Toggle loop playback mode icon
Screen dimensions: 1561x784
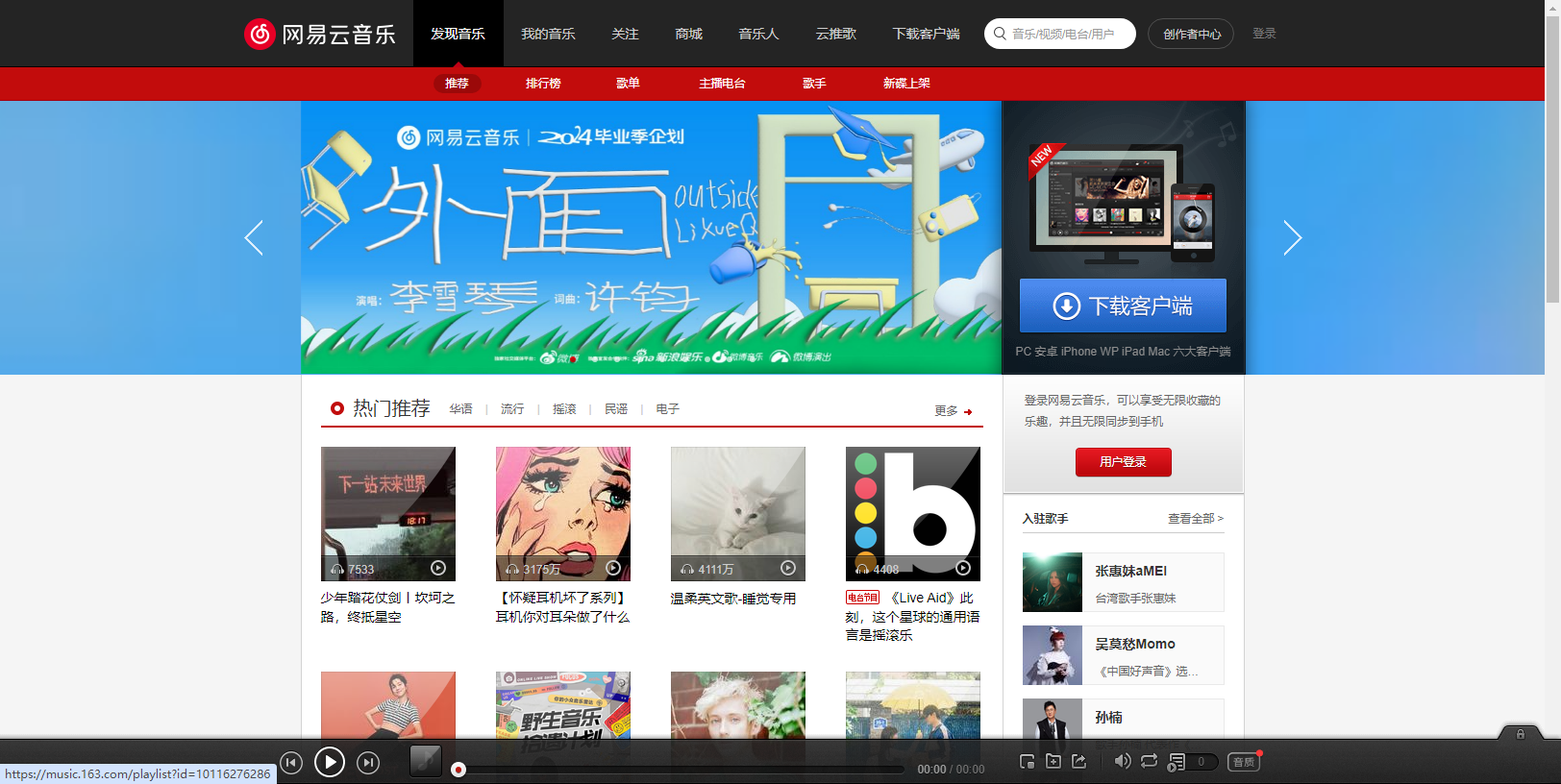[x=1149, y=762]
